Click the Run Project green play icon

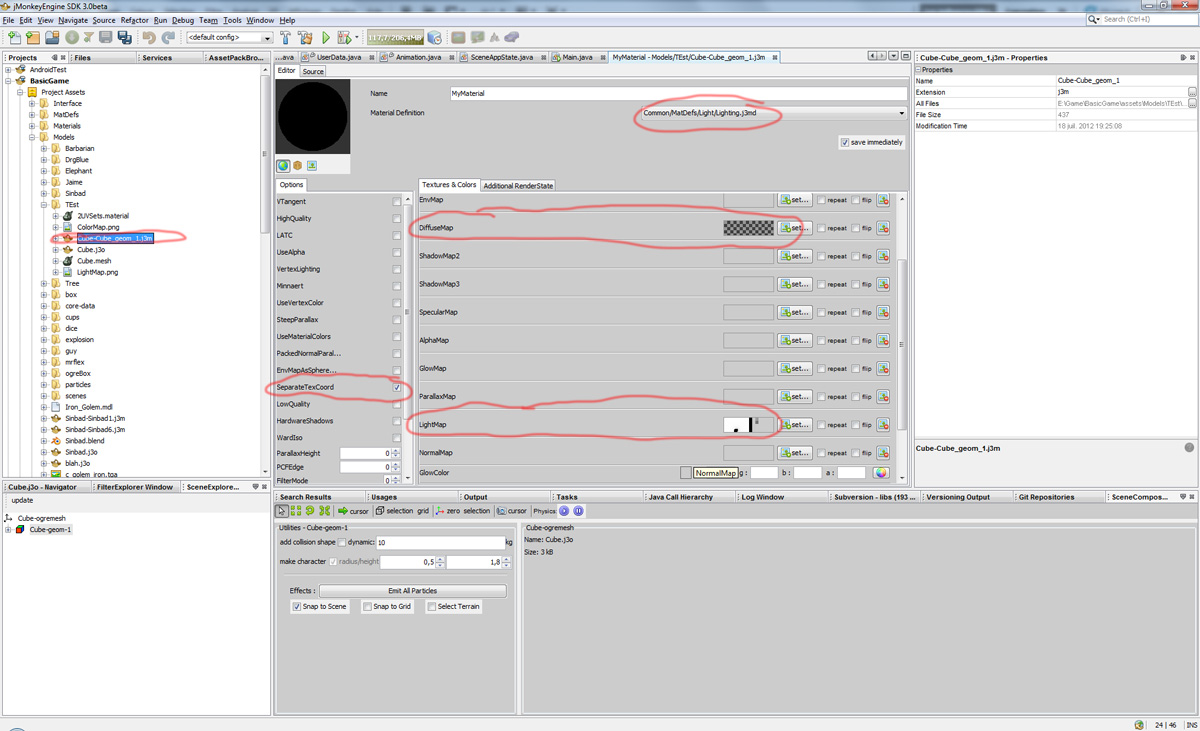(326, 38)
